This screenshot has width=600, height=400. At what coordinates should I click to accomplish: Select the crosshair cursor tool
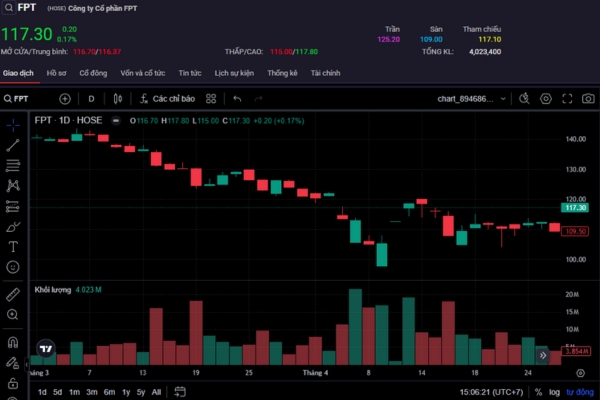tap(13, 125)
